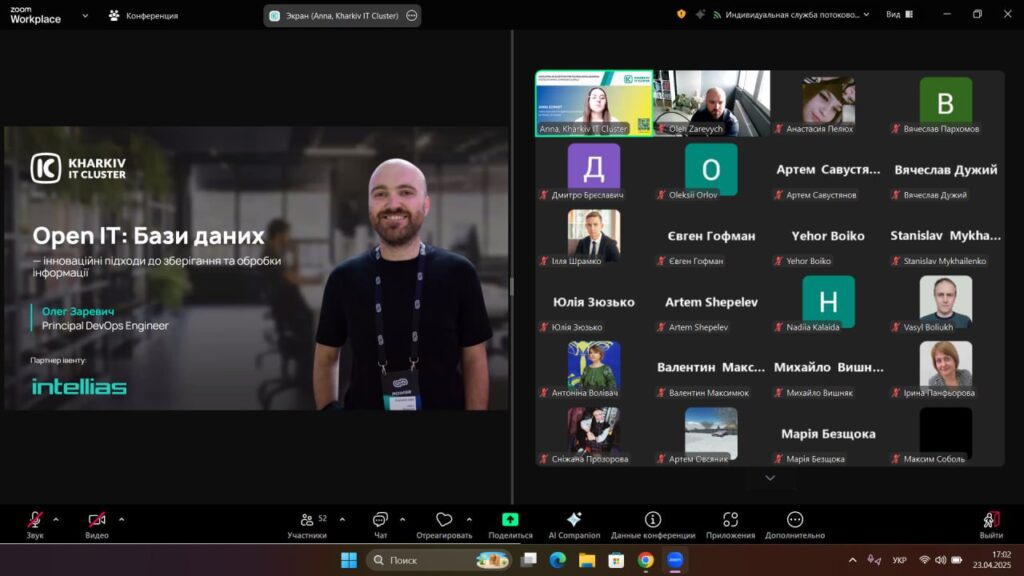Open the Дополнительно more options menu
The width and height of the screenshot is (1024, 576).
(x=795, y=524)
